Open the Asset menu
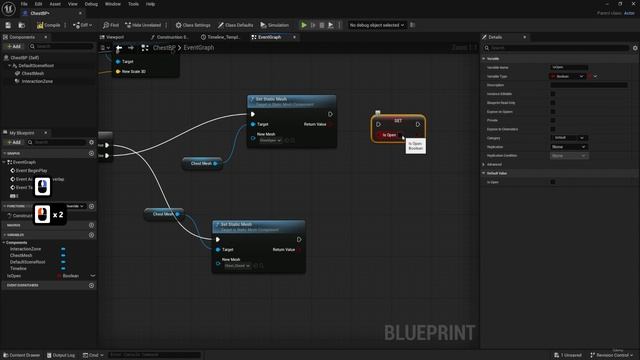The image size is (640, 360). pos(55,4)
